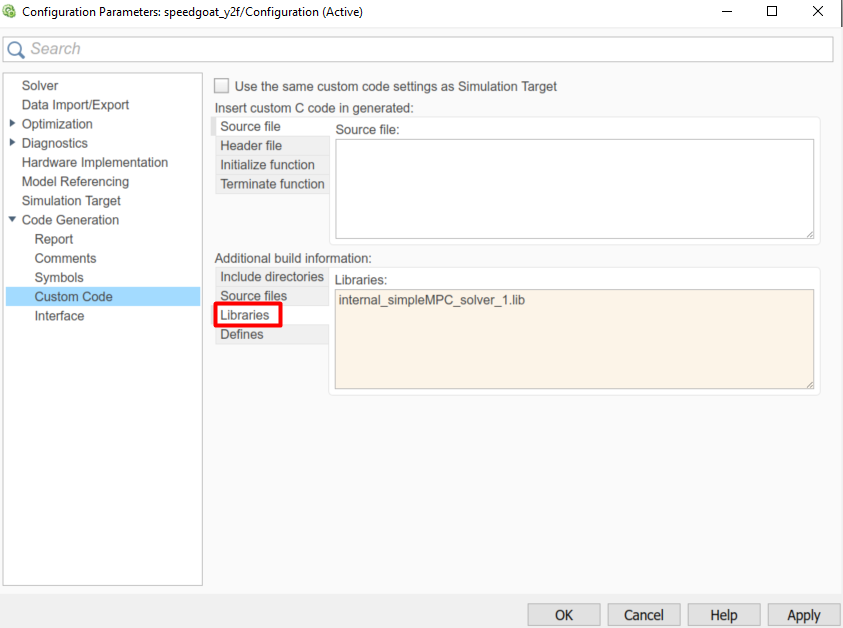Select Interface under Code Generation

(59, 316)
